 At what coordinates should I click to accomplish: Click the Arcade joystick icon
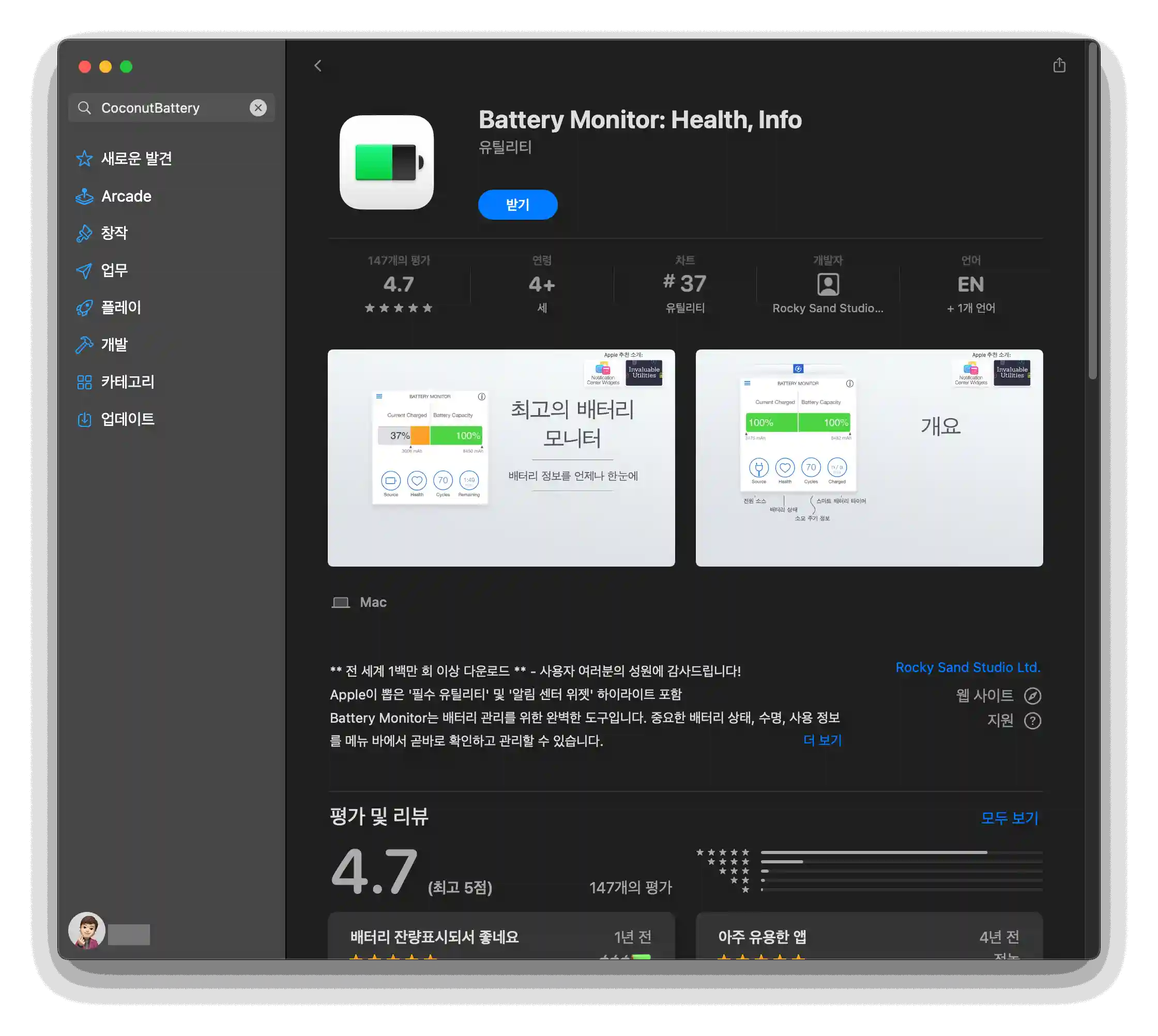84,196
